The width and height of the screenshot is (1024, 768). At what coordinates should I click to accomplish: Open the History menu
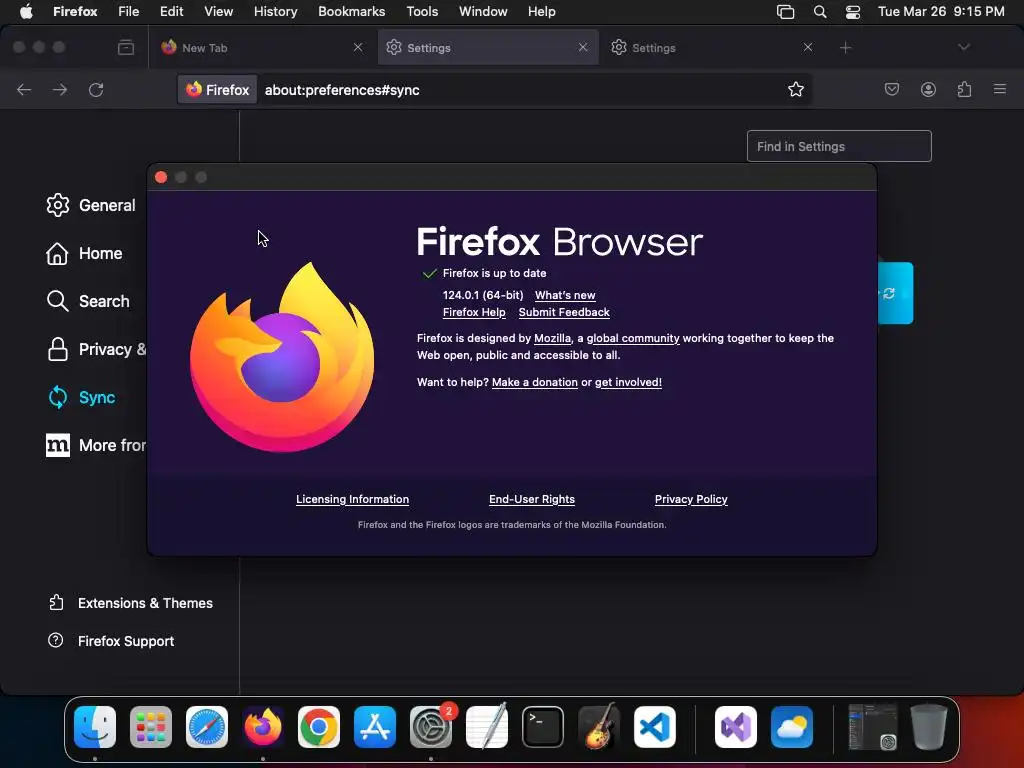pyautogui.click(x=275, y=12)
